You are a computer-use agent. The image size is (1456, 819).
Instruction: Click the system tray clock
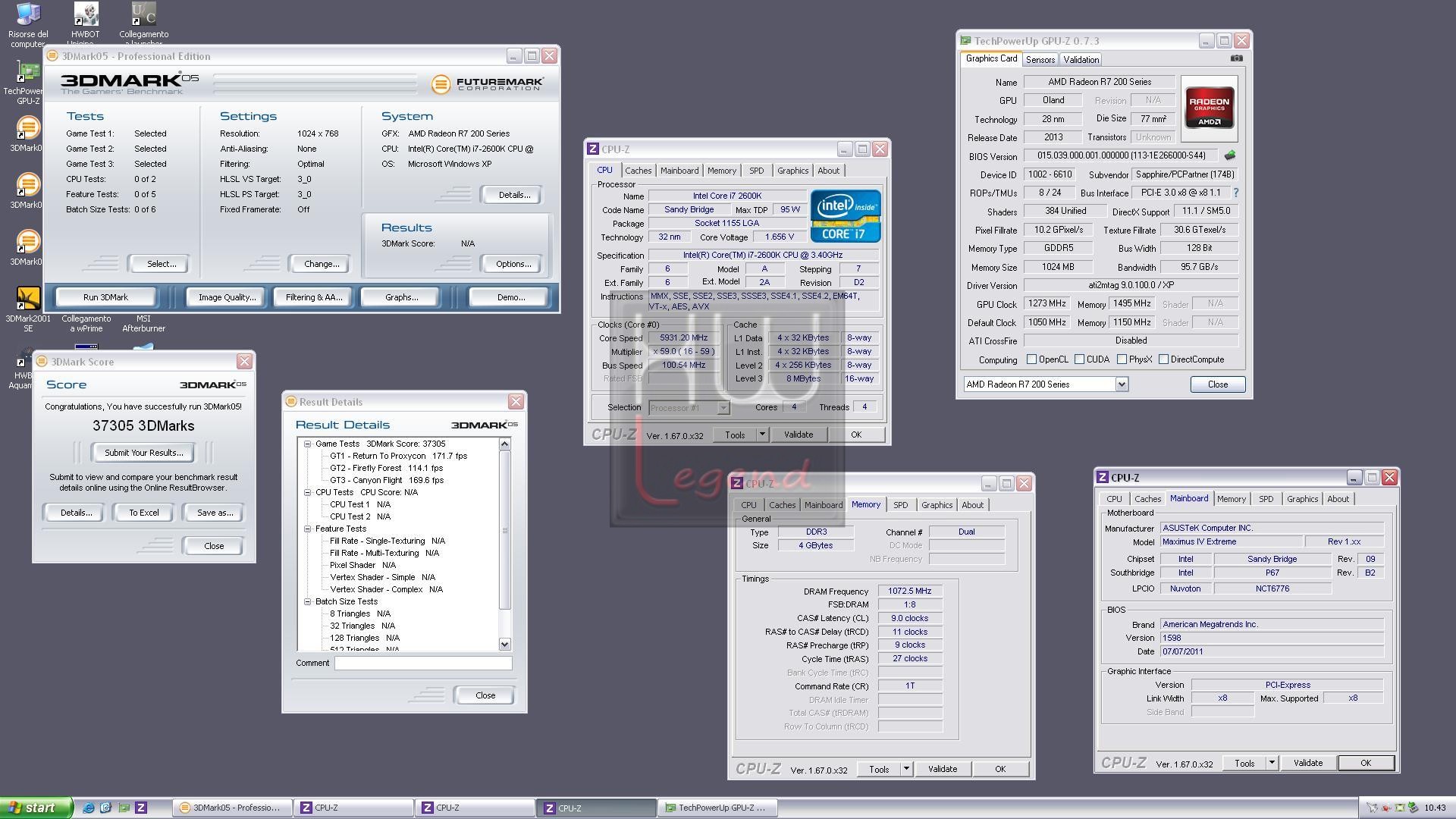click(1435, 808)
